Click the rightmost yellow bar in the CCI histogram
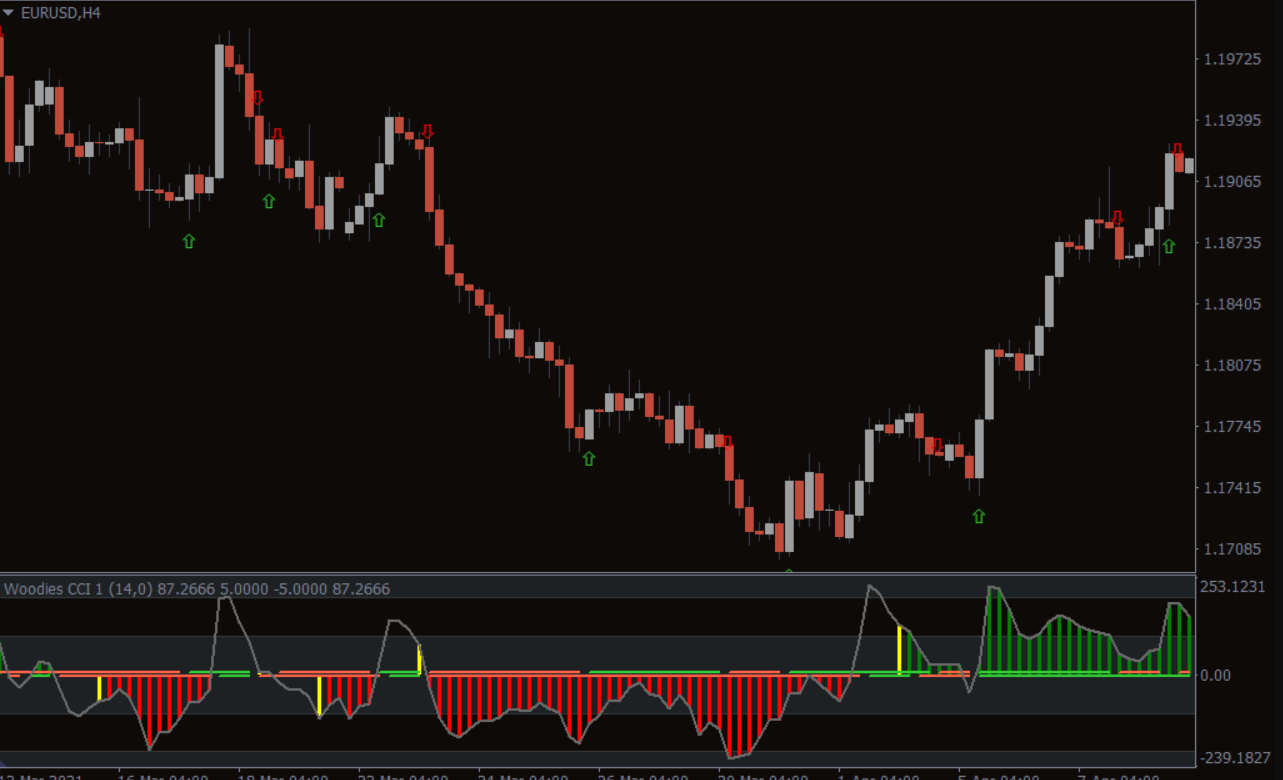Viewport: 1283px width, 780px height. 899,650
